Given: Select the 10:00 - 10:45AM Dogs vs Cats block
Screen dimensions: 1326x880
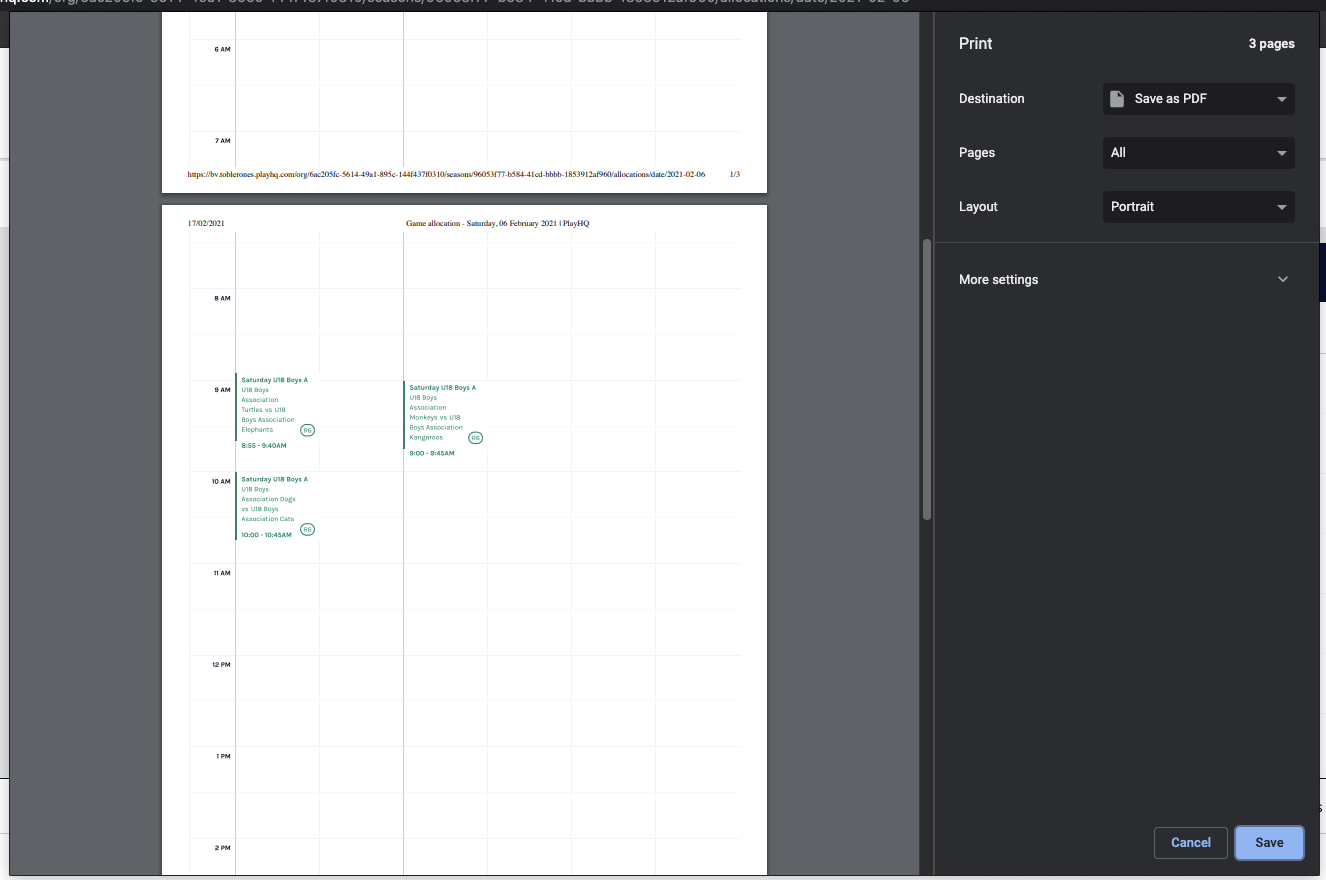Looking at the screenshot, I should tap(270, 505).
